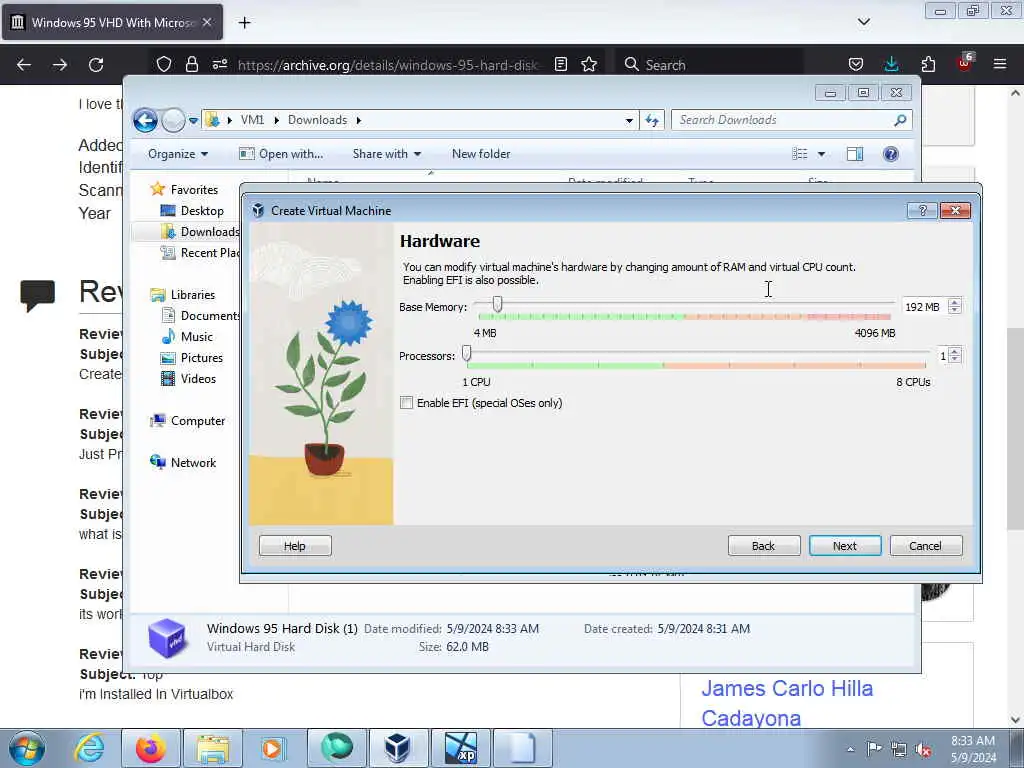Click the Firefox Search box
Image resolution: width=1024 pixels, height=768 pixels.
(x=711, y=65)
